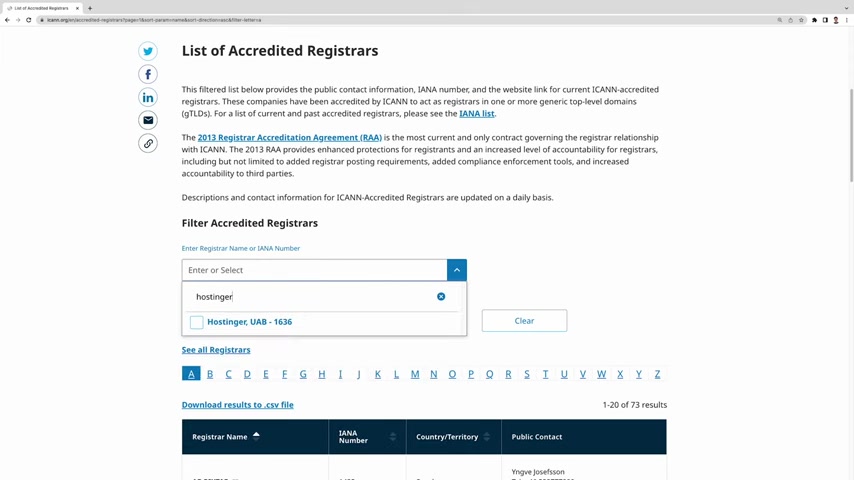Filter registrars by letter R

(x=508, y=374)
